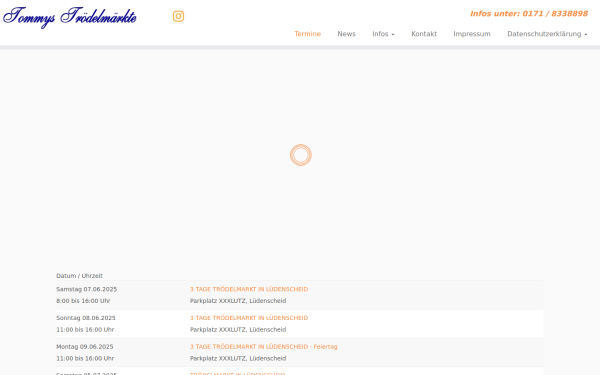Open the Instagram icon link

(x=178, y=16)
